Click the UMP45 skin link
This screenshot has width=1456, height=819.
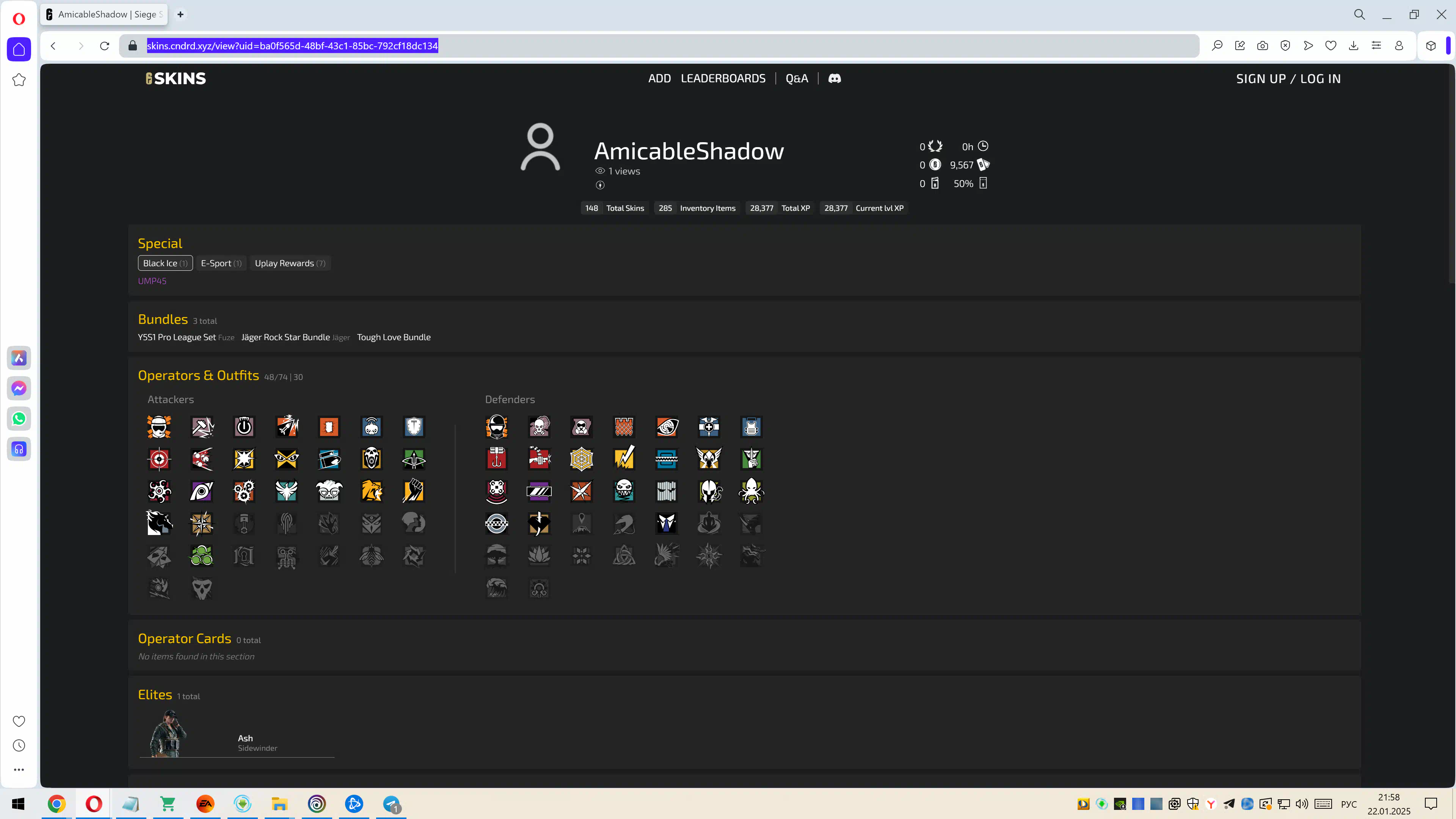(152, 281)
